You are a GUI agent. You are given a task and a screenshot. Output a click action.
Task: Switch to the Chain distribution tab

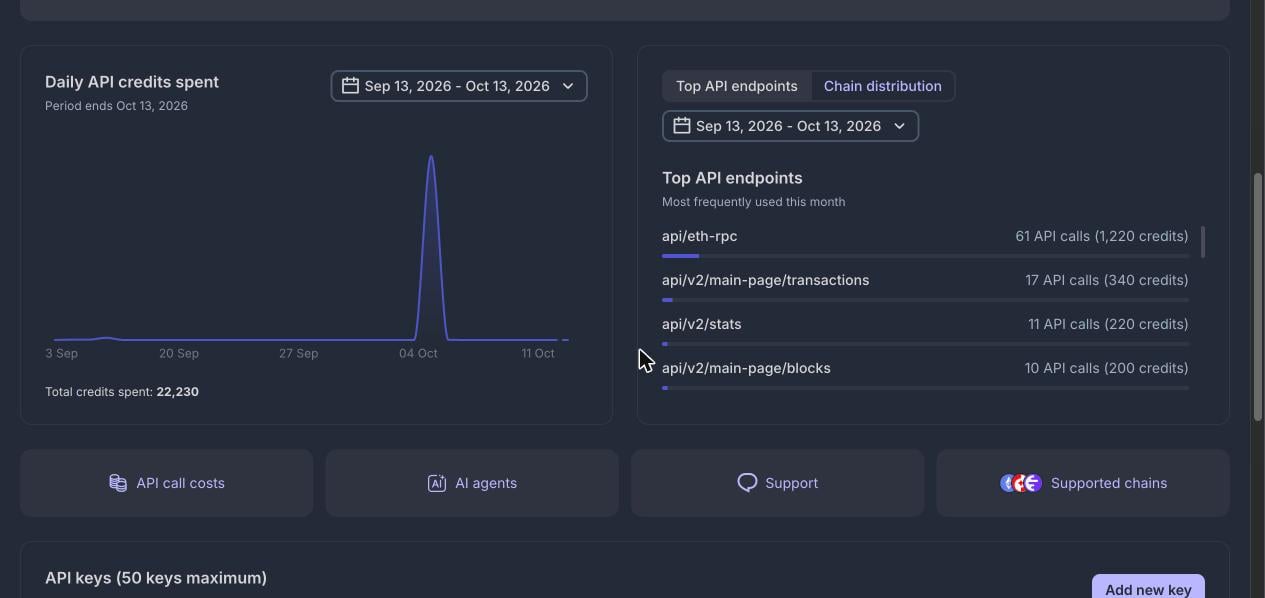click(x=883, y=86)
